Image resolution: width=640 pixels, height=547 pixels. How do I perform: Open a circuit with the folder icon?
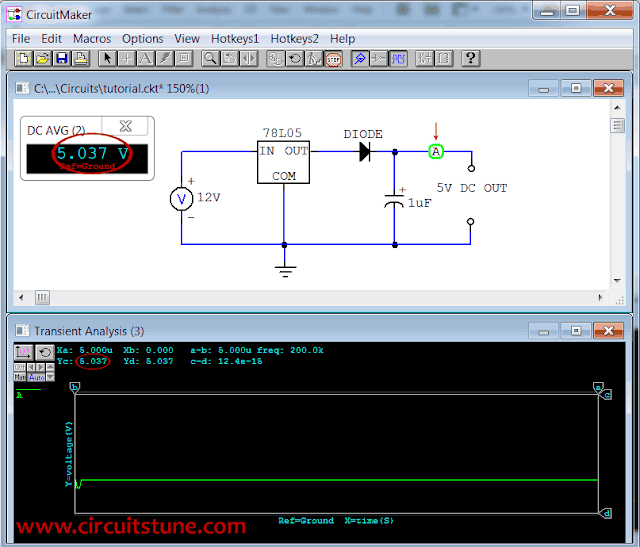pos(42,59)
